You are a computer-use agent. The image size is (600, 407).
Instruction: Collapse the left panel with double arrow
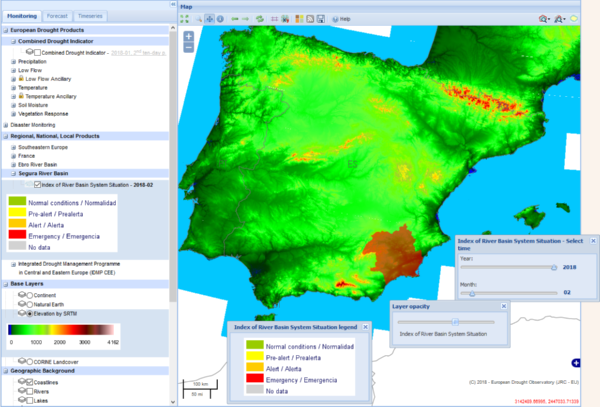[x=173, y=4]
